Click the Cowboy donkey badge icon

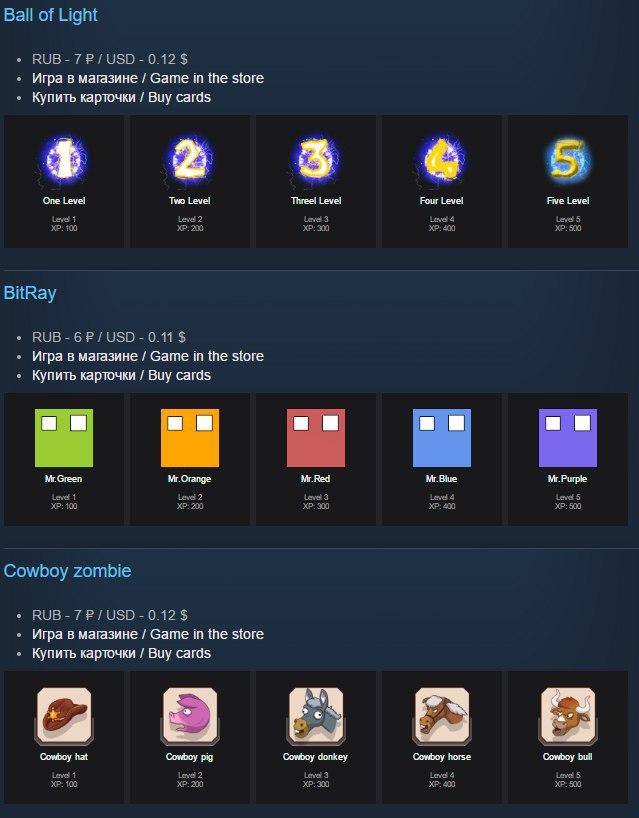[316, 716]
